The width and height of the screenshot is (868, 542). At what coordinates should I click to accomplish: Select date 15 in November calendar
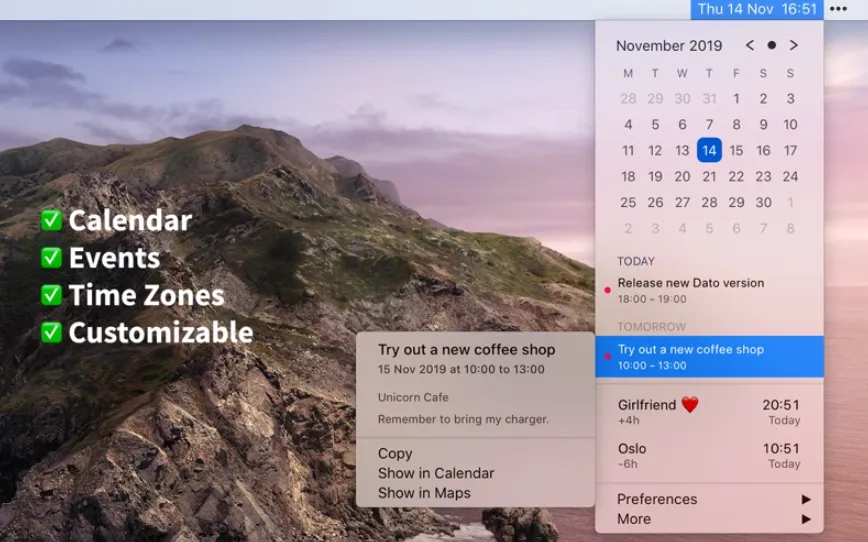736,151
